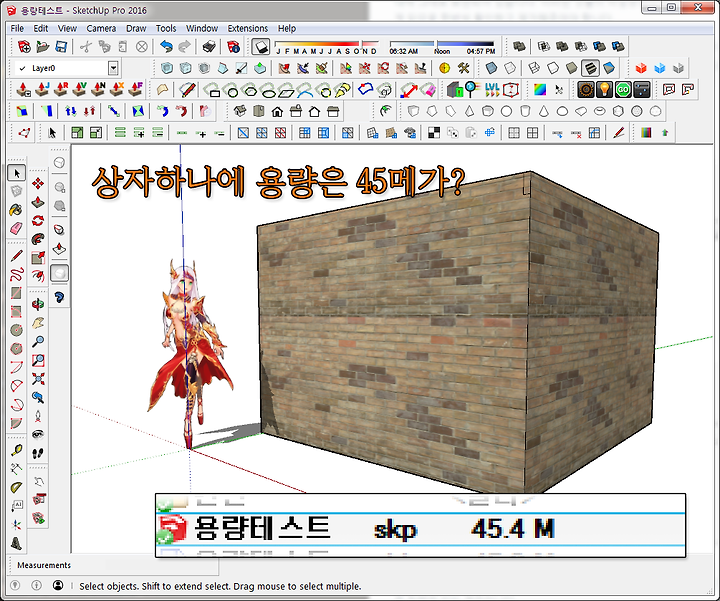
Task: Open the Window menu
Action: pyautogui.click(x=202, y=28)
